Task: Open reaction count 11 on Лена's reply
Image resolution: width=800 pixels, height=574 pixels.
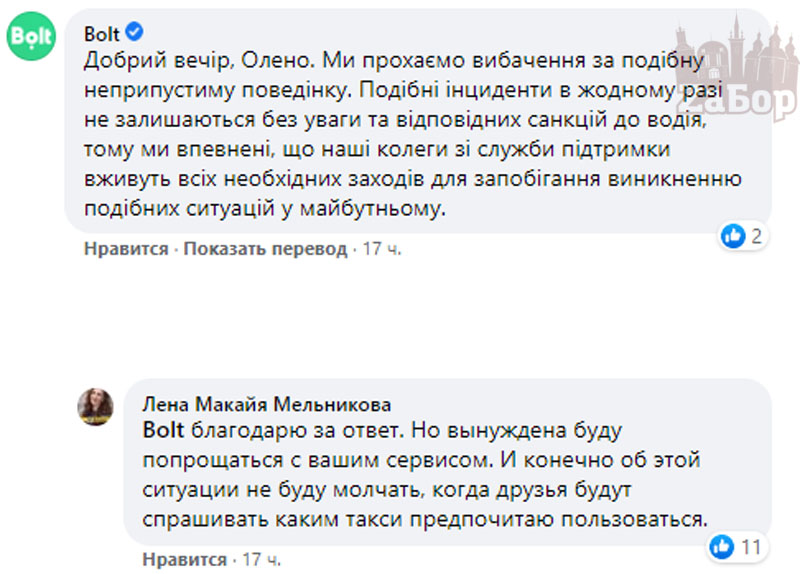Action: tap(752, 546)
